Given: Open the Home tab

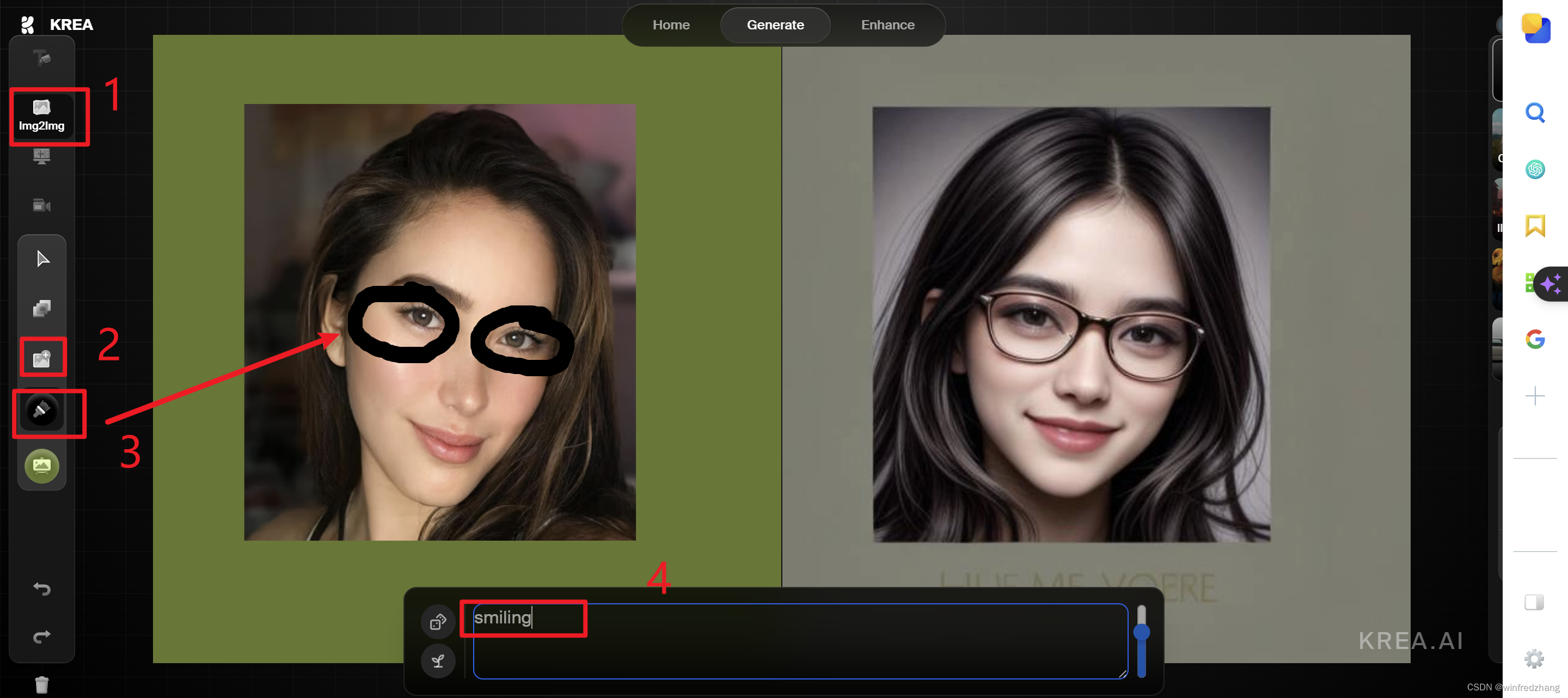Looking at the screenshot, I should click(x=671, y=25).
